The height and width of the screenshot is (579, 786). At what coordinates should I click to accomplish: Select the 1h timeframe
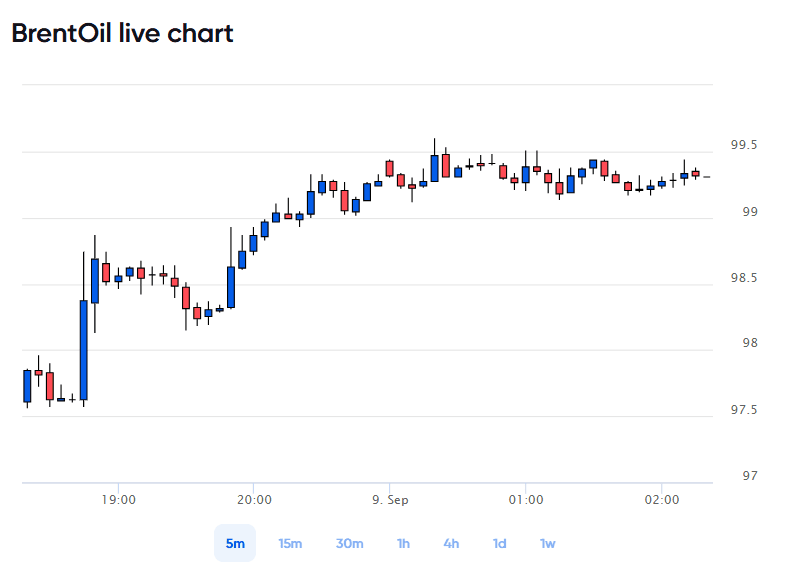pos(404,543)
